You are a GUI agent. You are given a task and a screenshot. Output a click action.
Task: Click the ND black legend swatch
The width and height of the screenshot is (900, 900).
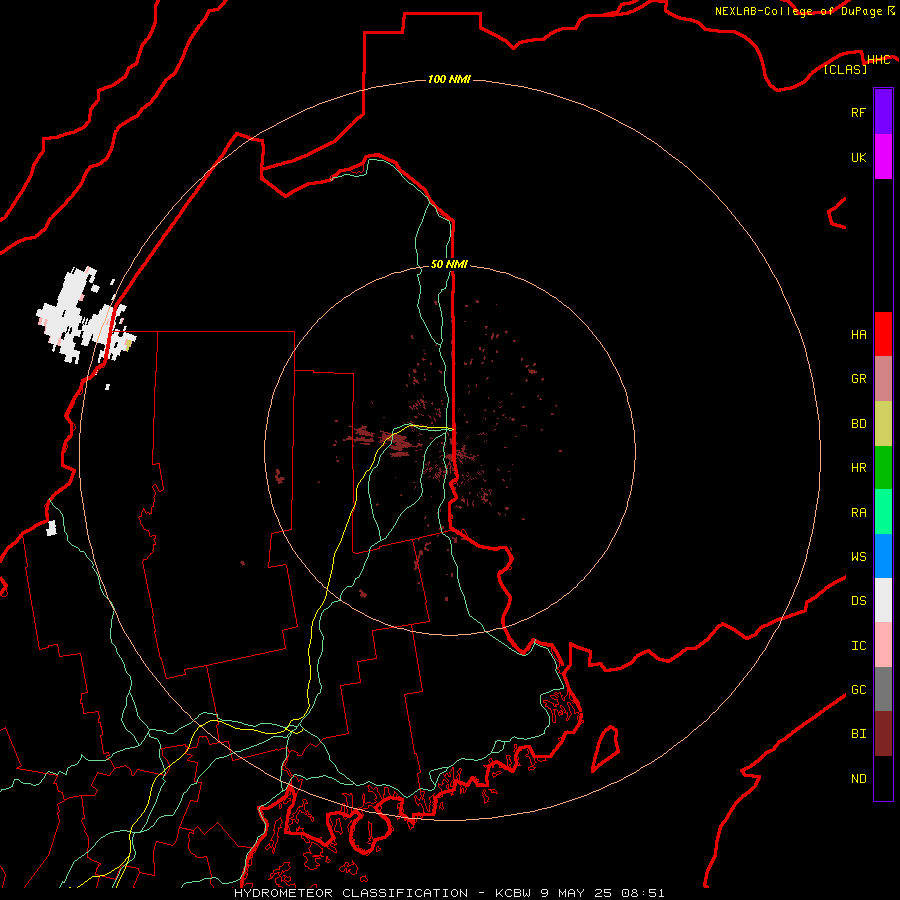[x=883, y=778]
